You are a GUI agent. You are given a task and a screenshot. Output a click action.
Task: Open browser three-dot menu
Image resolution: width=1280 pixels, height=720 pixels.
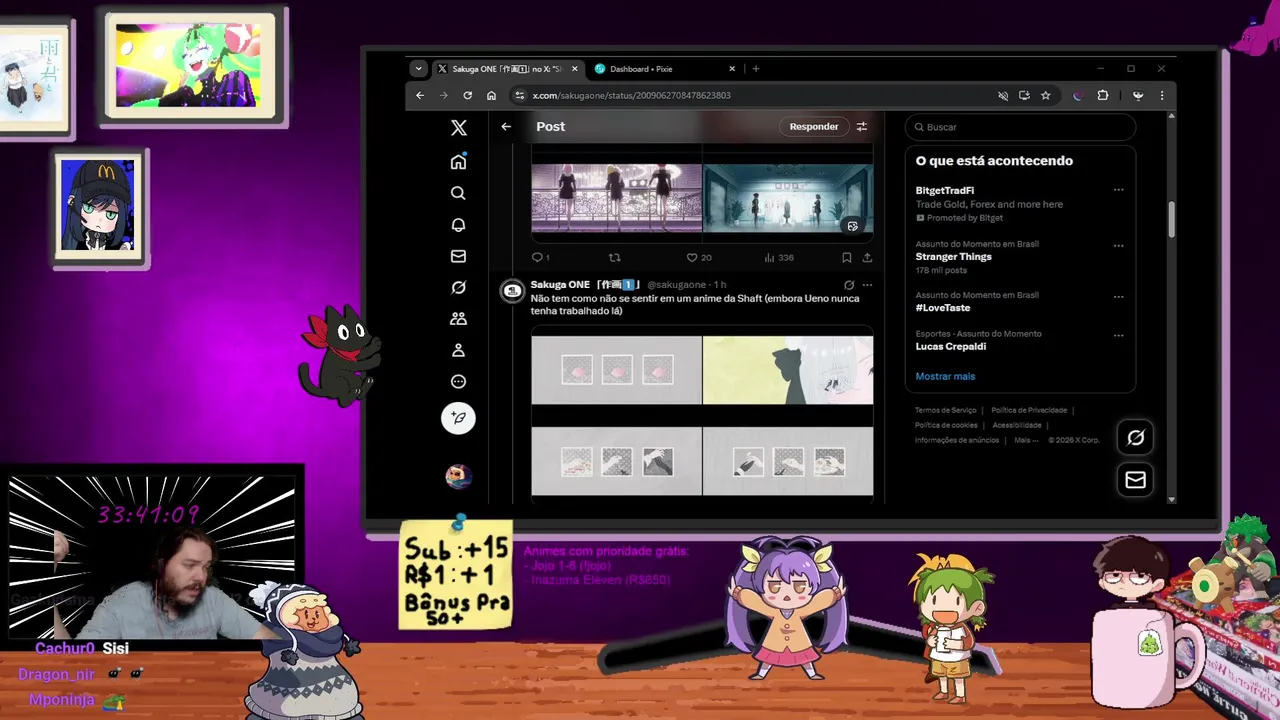(x=1161, y=95)
